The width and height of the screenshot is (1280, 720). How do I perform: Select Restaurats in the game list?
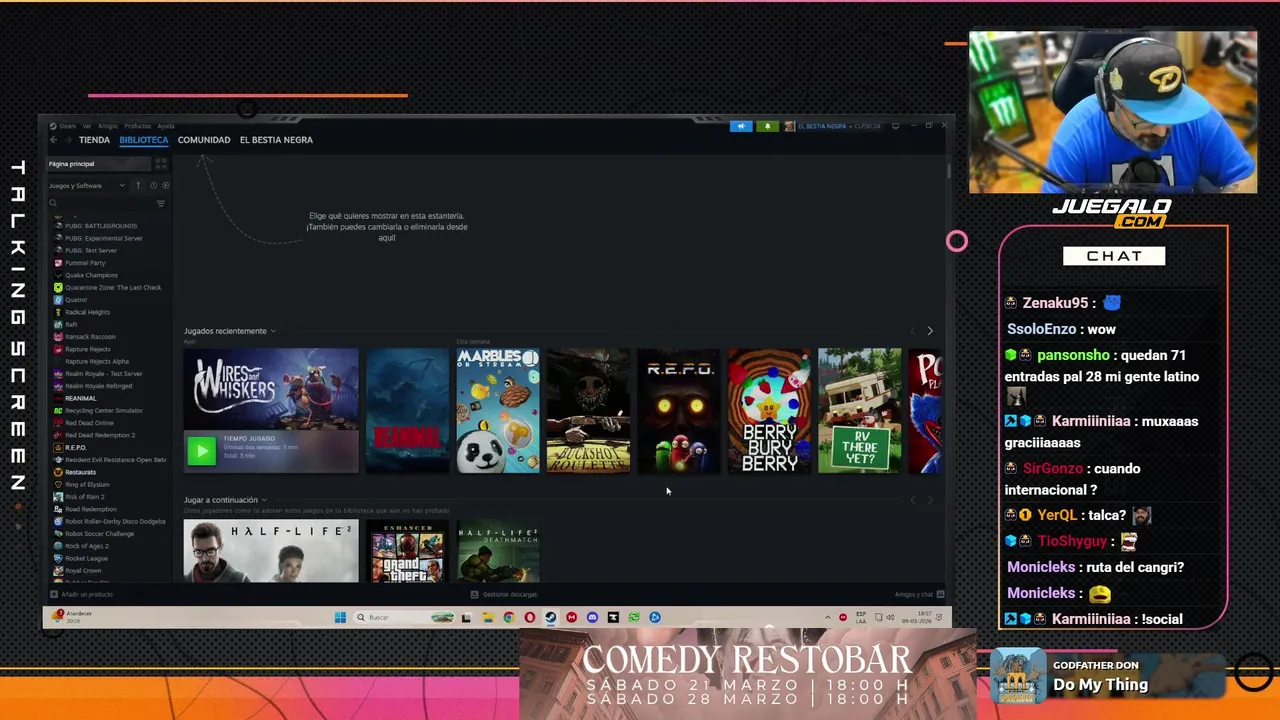tap(81, 472)
